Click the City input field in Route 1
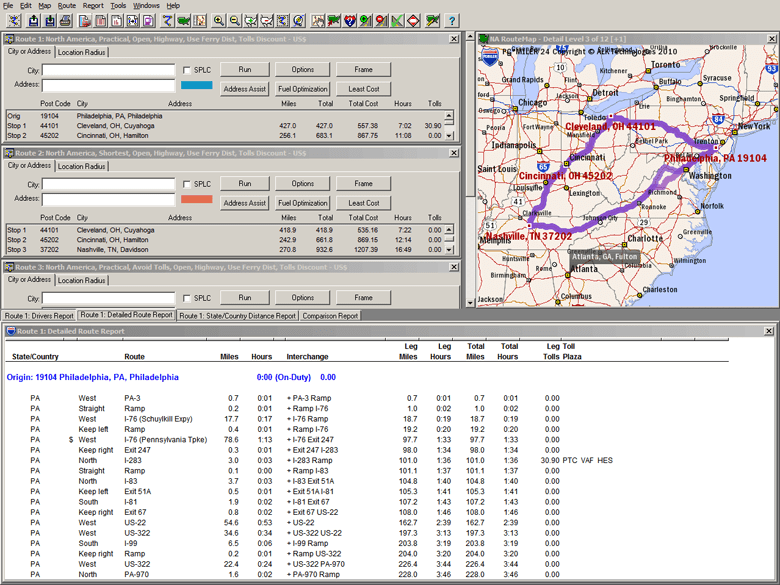The image size is (780, 585). tap(108, 70)
